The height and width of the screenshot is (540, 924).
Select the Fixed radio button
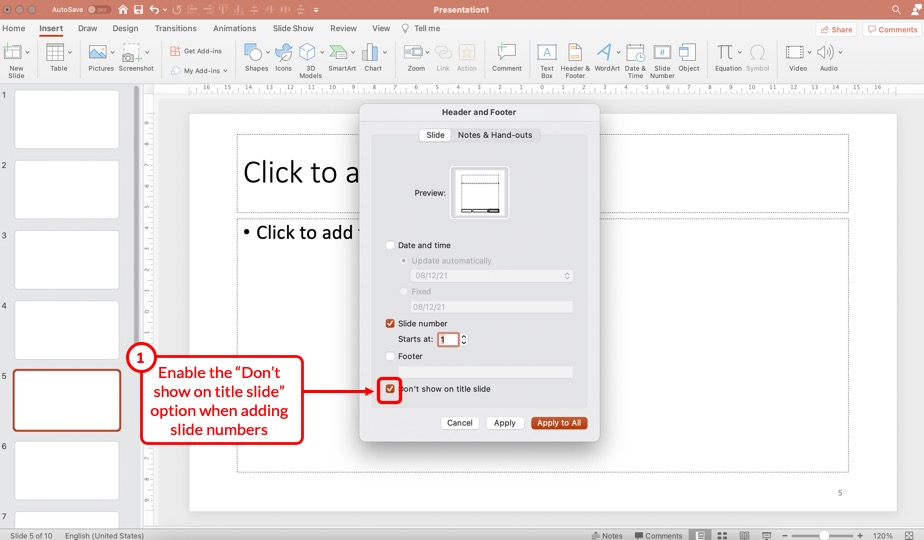[404, 292]
